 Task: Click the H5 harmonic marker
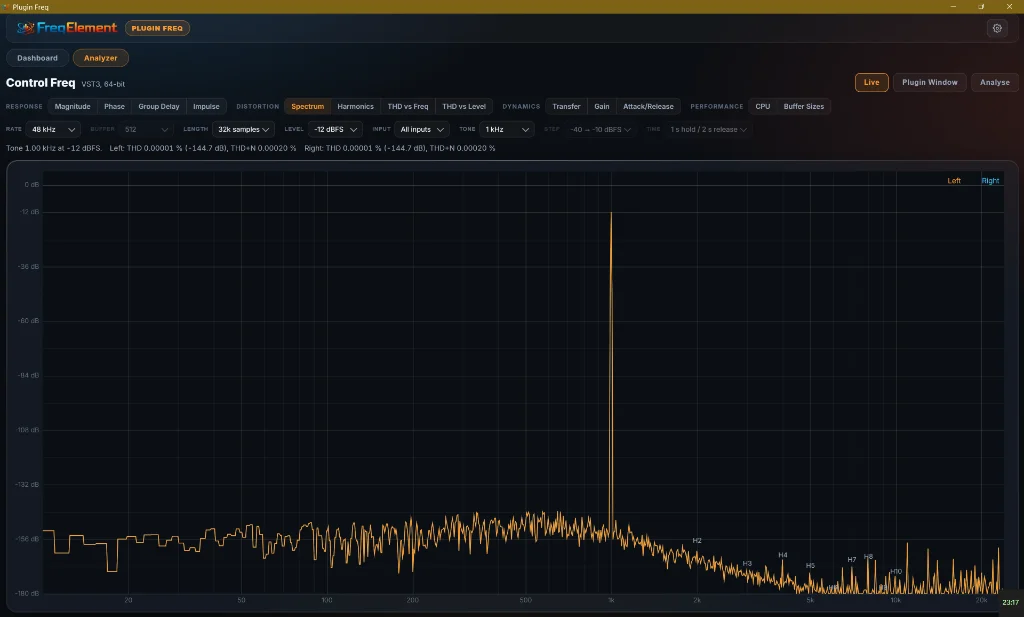click(810, 565)
